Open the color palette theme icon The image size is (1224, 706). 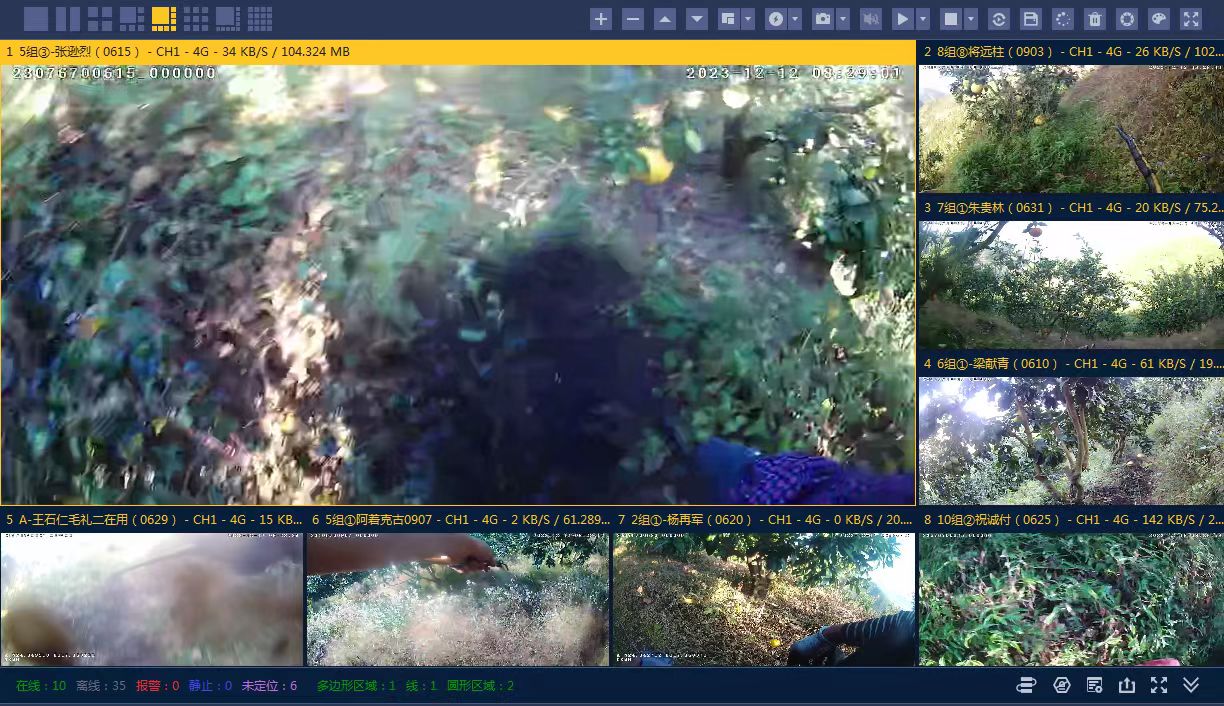(x=1159, y=19)
